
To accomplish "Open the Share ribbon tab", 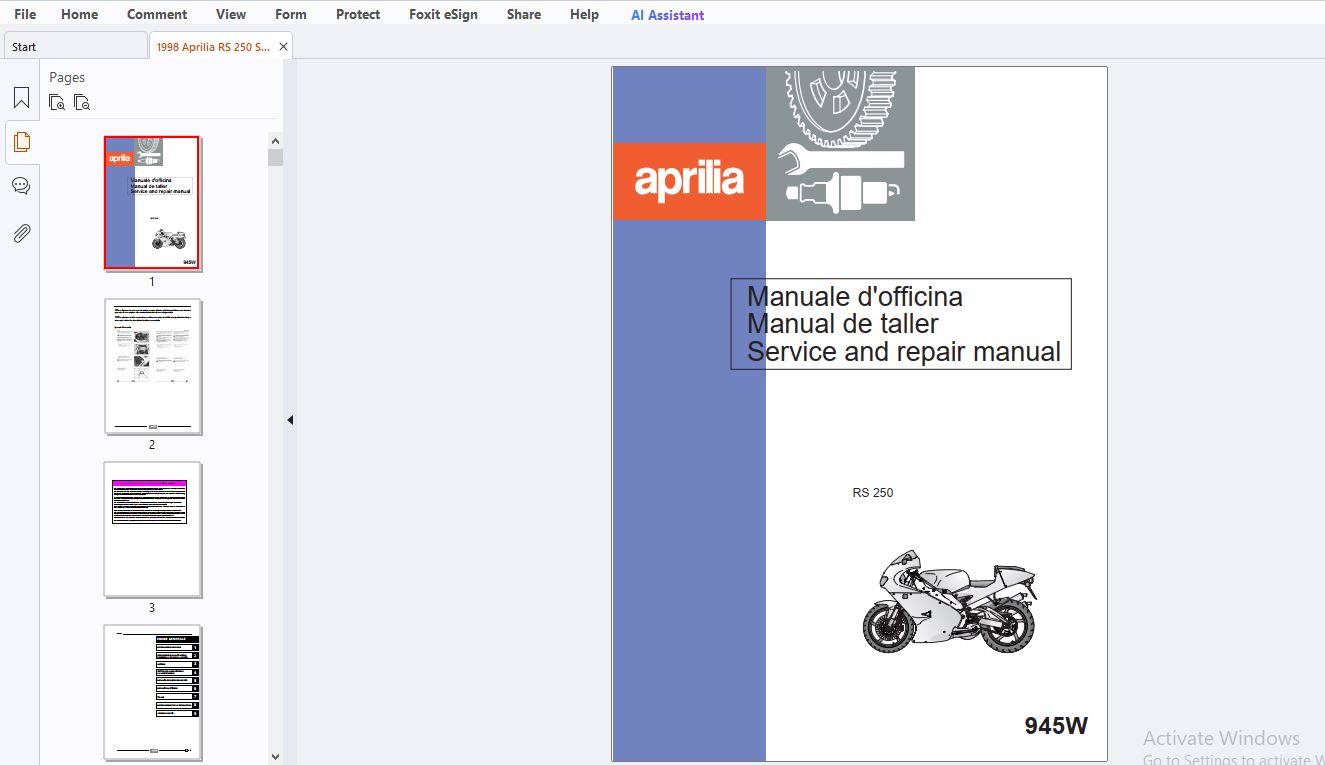I will pos(524,14).
